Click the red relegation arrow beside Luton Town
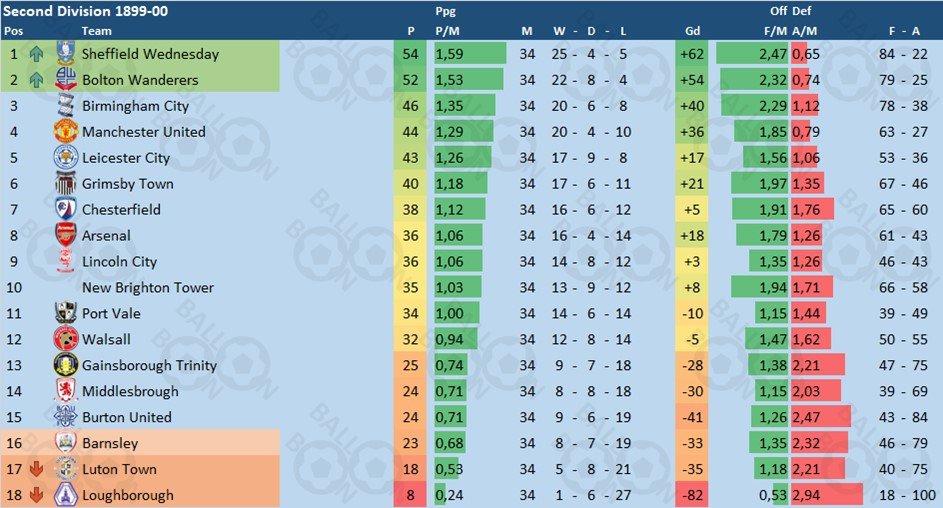Screen dimensions: 943x508 (x=36, y=469)
